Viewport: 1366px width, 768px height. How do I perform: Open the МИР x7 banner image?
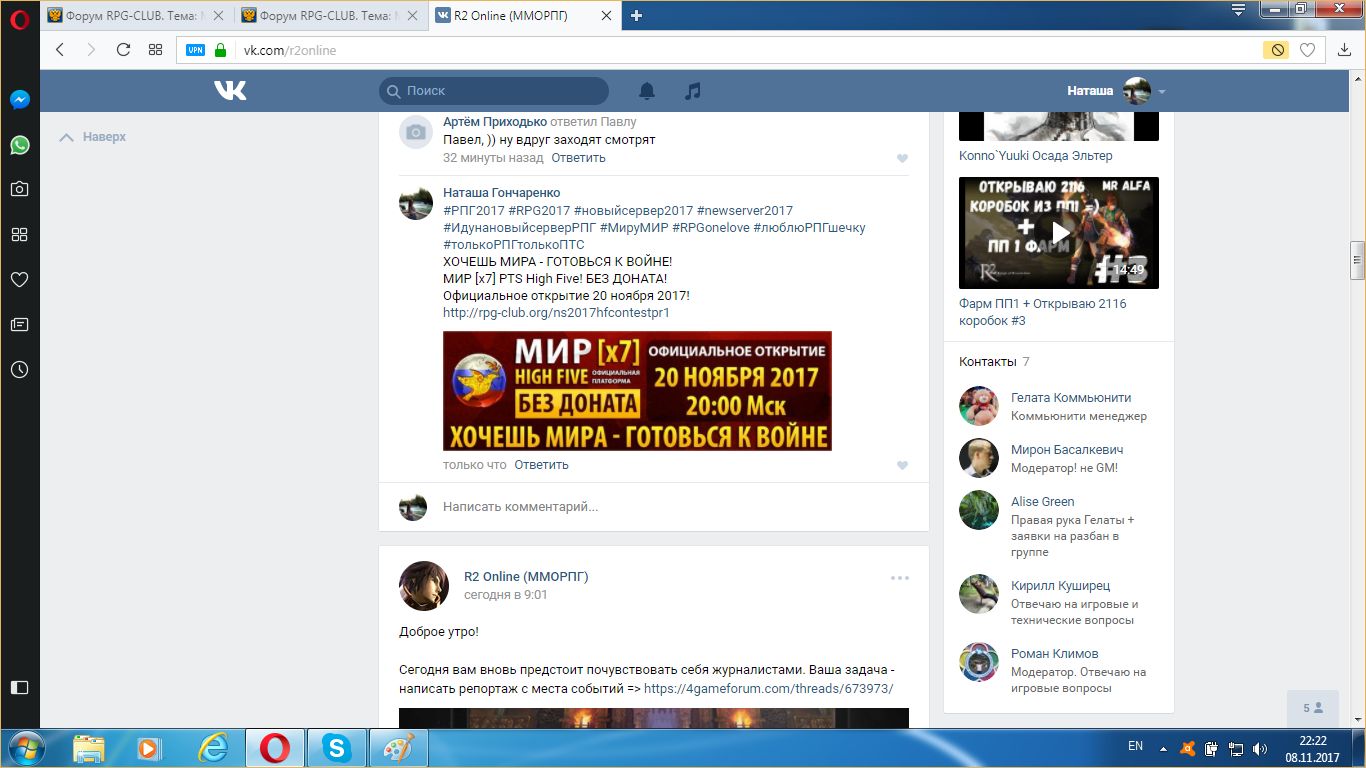pyautogui.click(x=637, y=391)
